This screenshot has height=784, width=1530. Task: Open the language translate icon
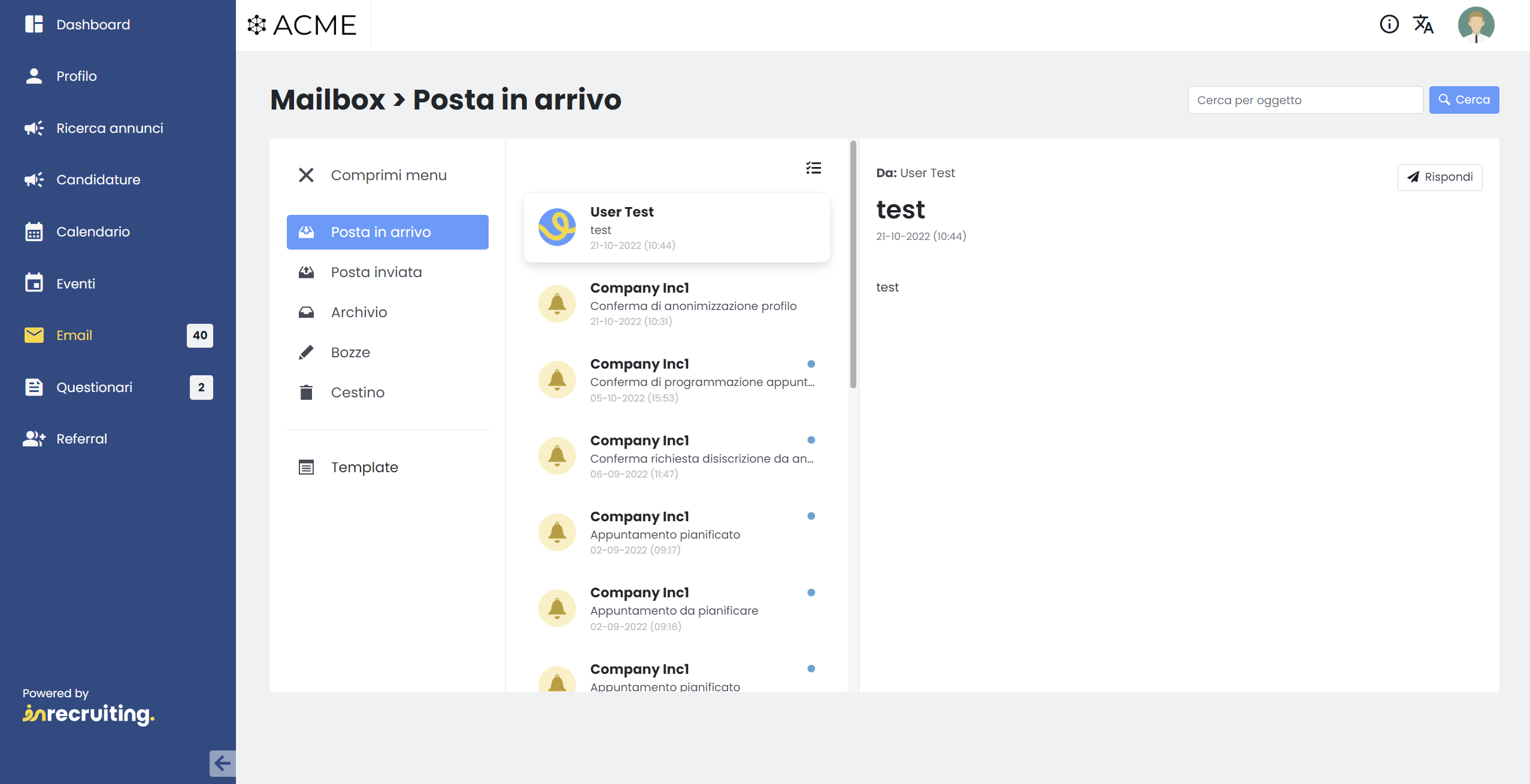[1423, 25]
